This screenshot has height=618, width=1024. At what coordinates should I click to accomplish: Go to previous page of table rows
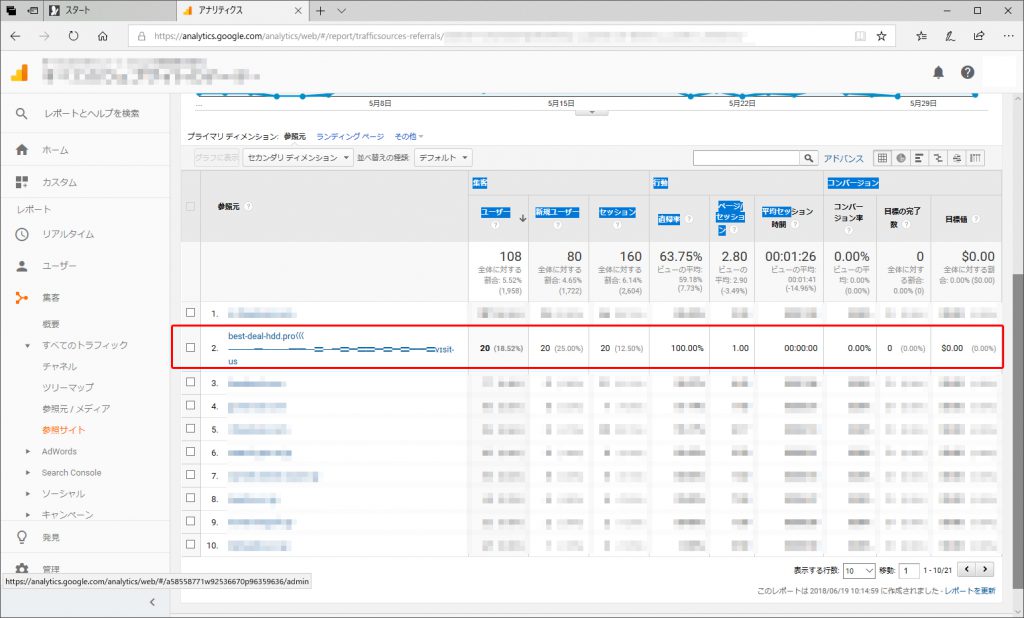click(967, 569)
